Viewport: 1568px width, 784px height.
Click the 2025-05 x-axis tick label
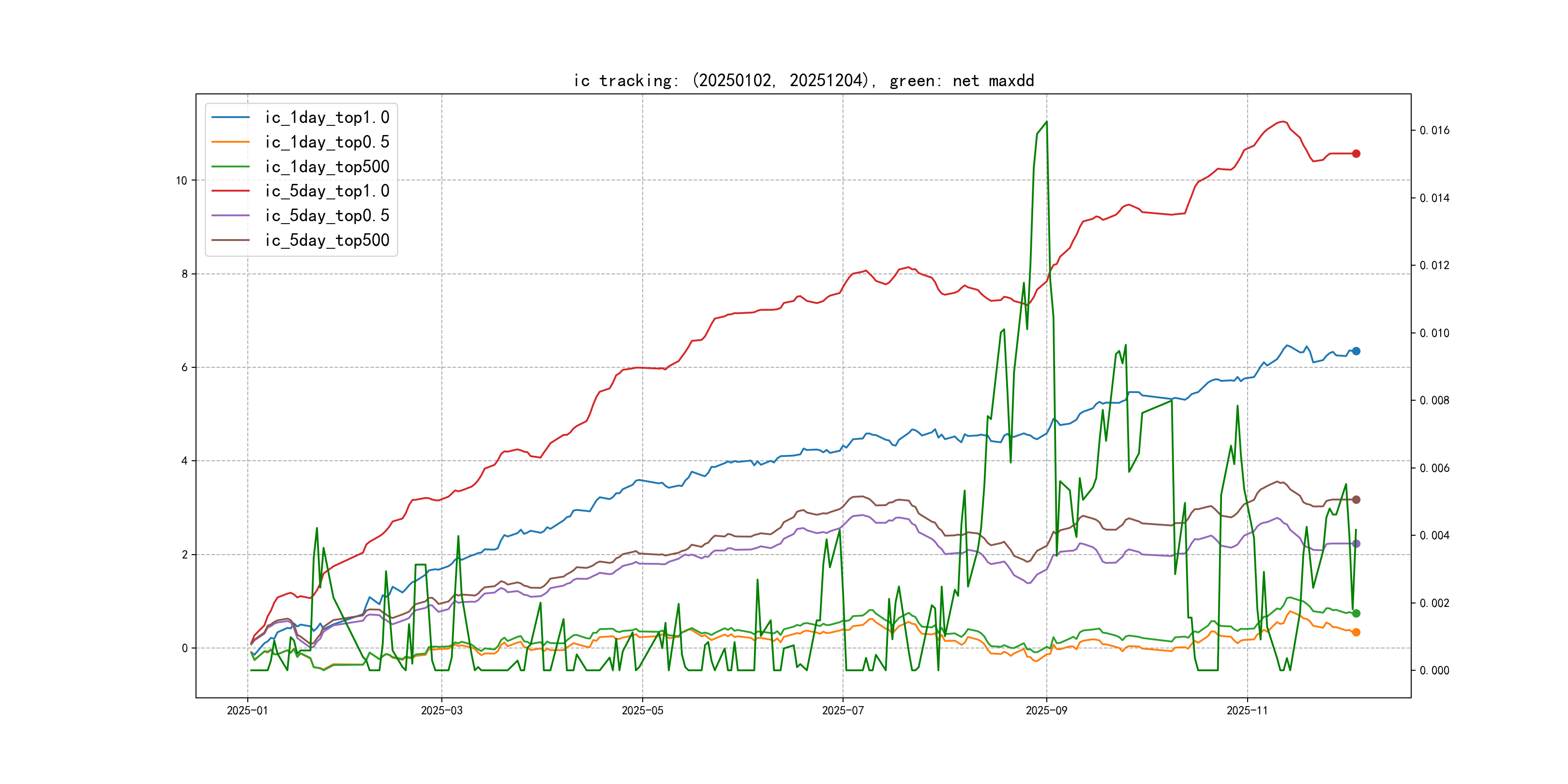point(642,710)
